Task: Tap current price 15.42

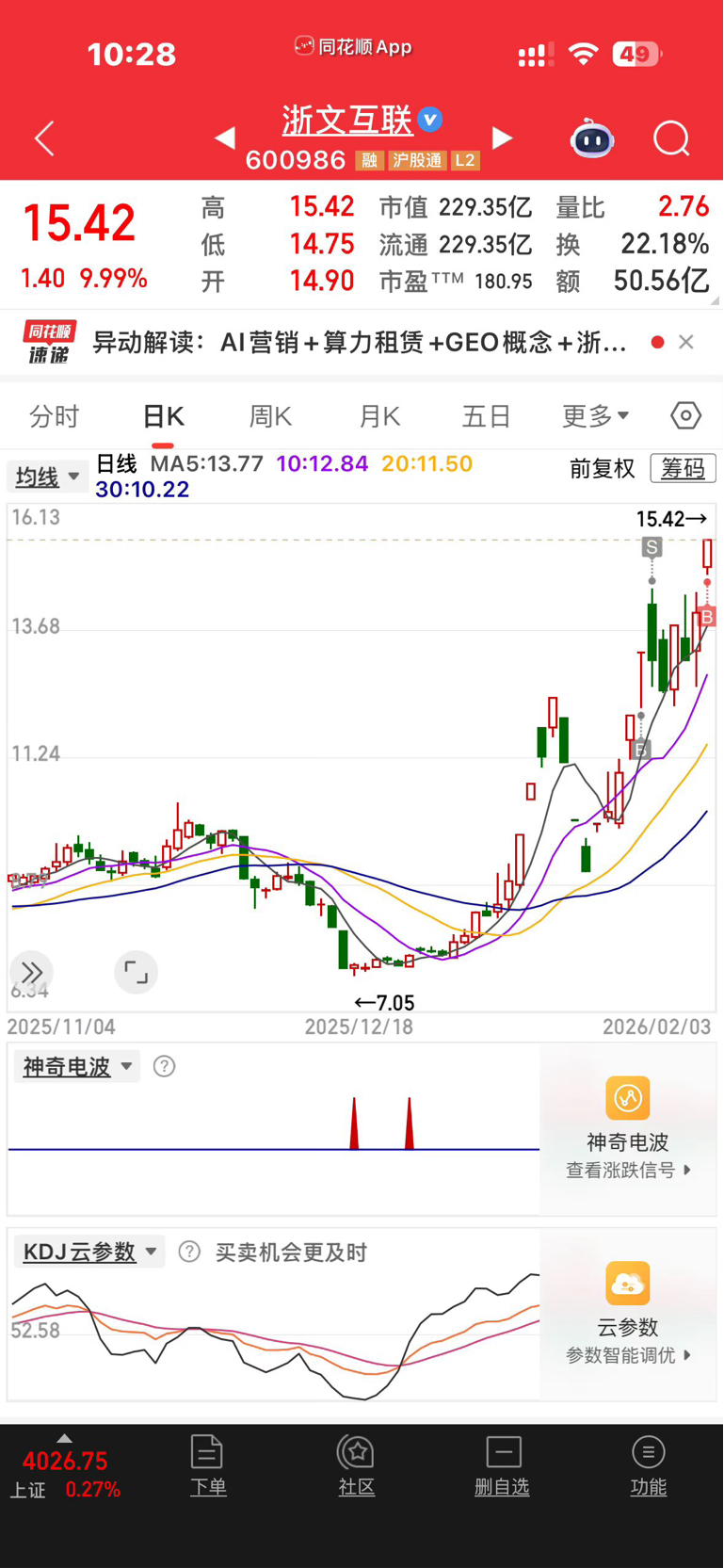Action: [79, 224]
